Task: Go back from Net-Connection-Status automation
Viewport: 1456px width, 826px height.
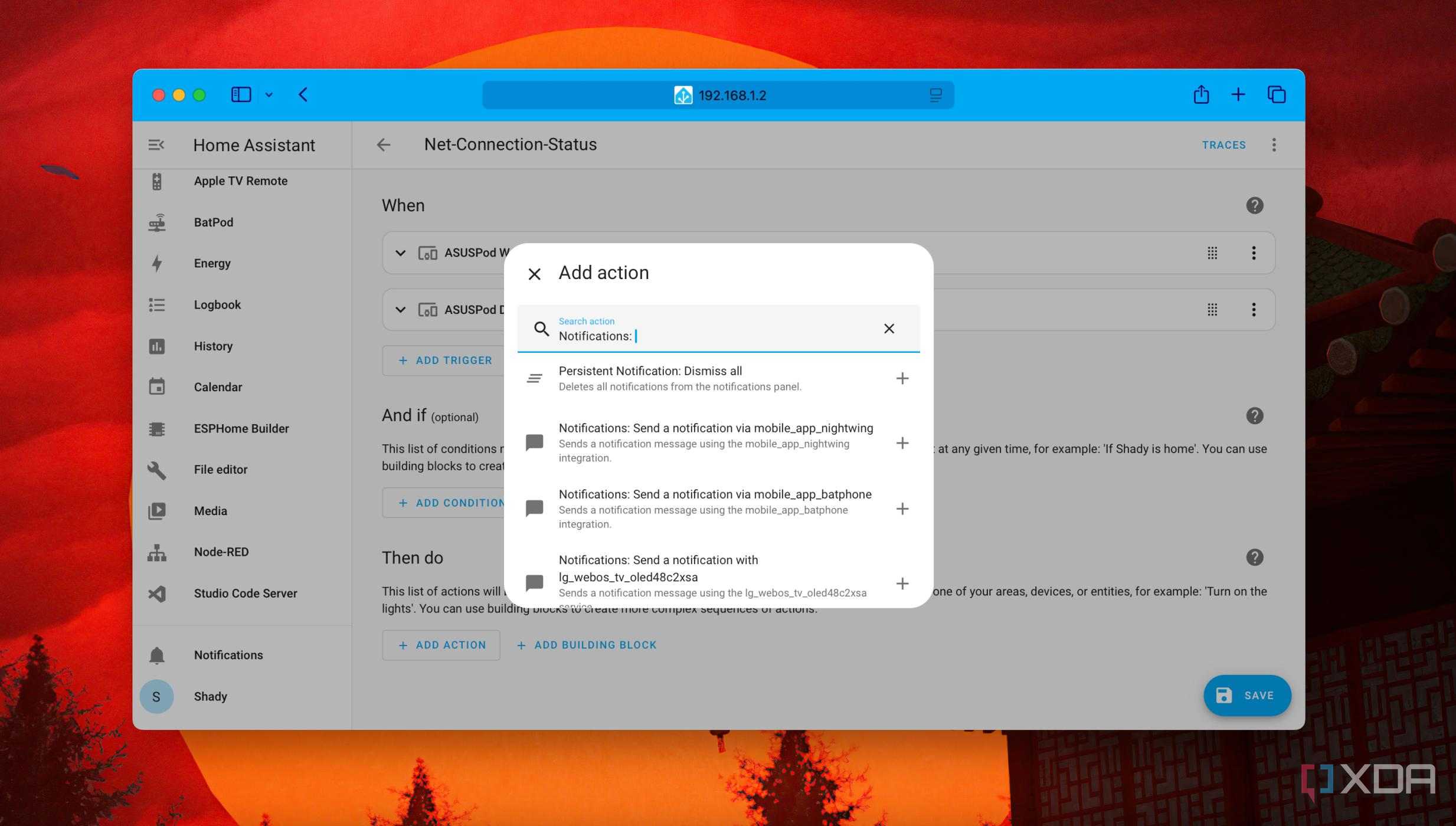Action: coord(384,145)
